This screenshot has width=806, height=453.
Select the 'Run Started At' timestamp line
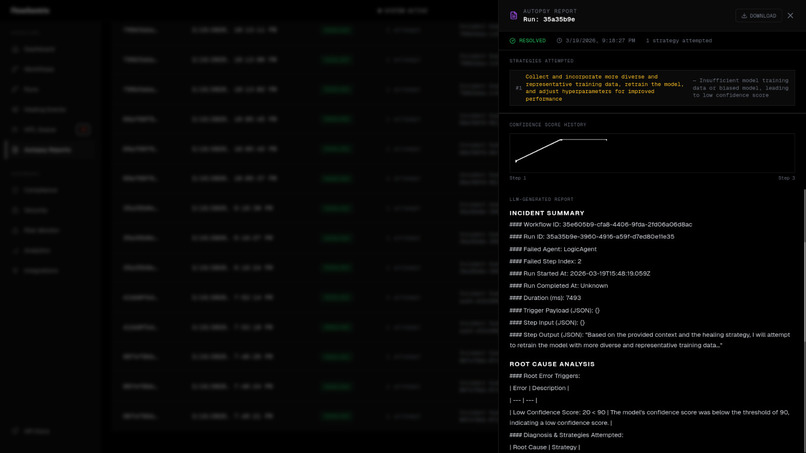point(580,274)
